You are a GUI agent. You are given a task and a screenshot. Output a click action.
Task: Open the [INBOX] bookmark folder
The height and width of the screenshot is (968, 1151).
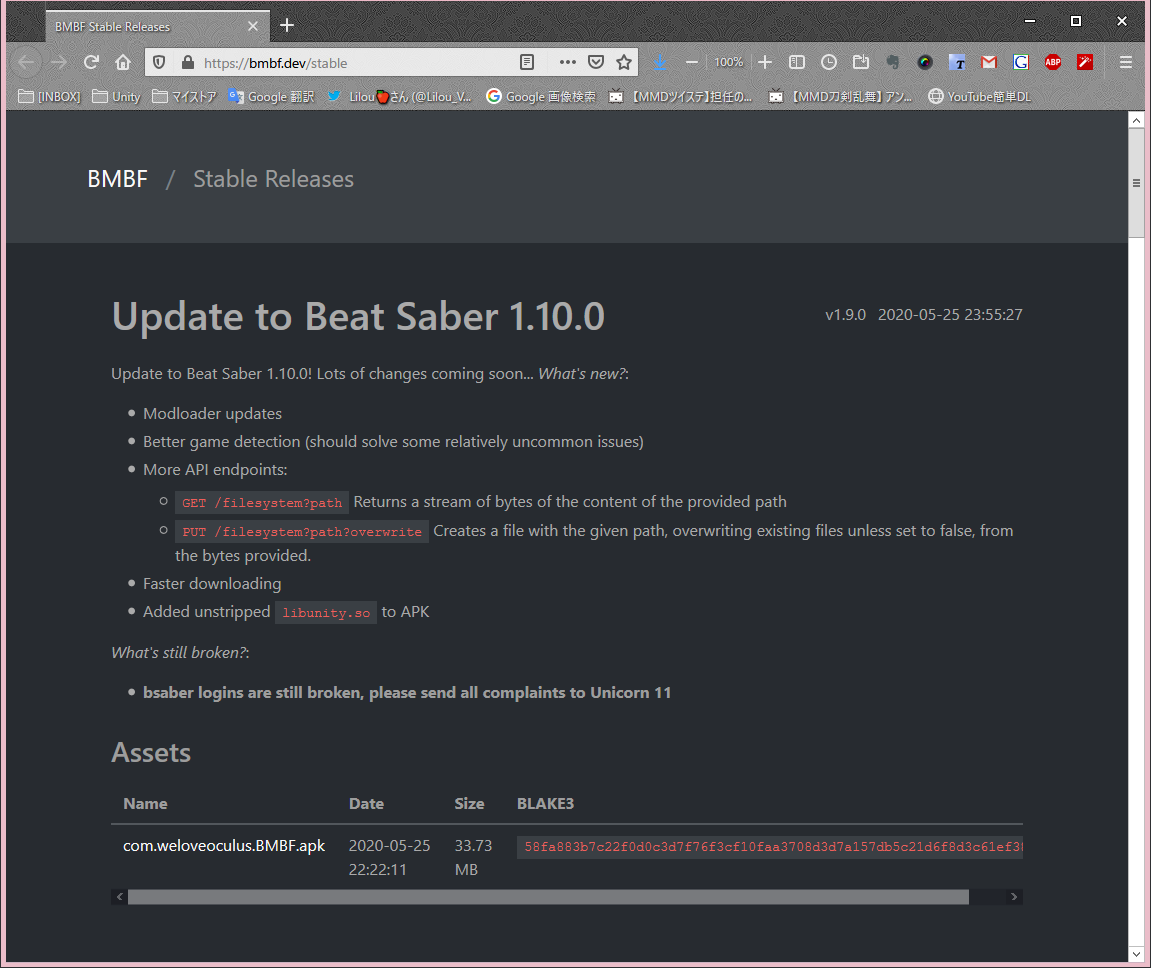49,97
